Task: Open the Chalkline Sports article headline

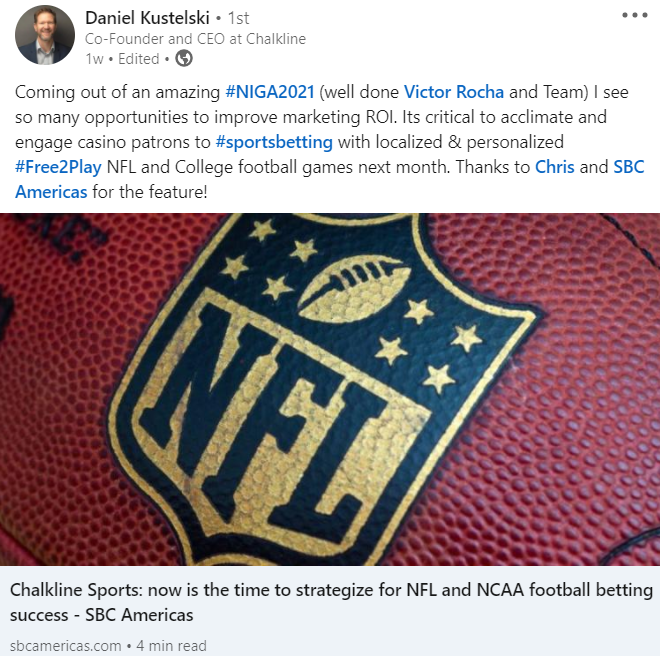Action: (331, 602)
